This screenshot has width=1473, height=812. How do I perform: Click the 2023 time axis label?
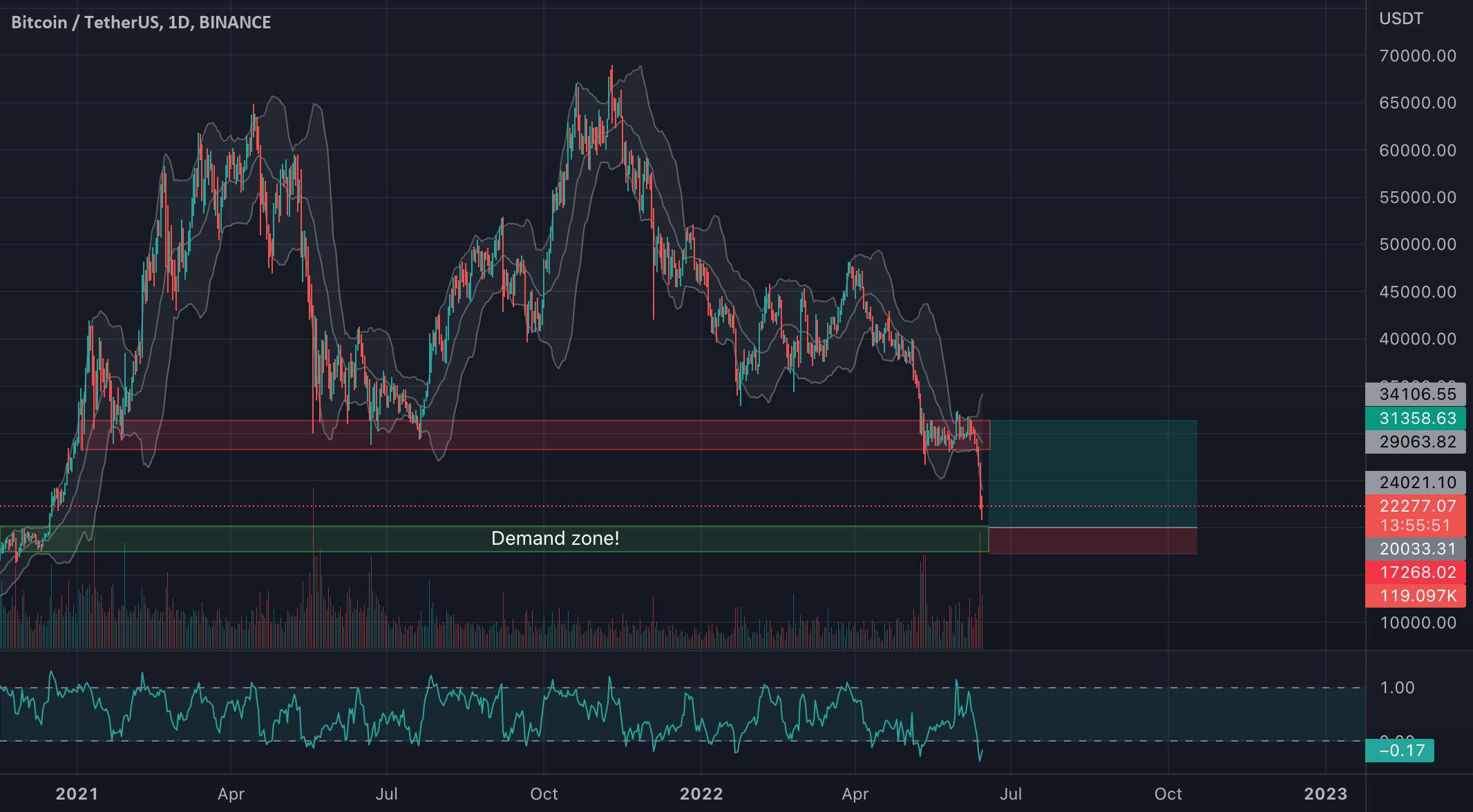point(1325,794)
